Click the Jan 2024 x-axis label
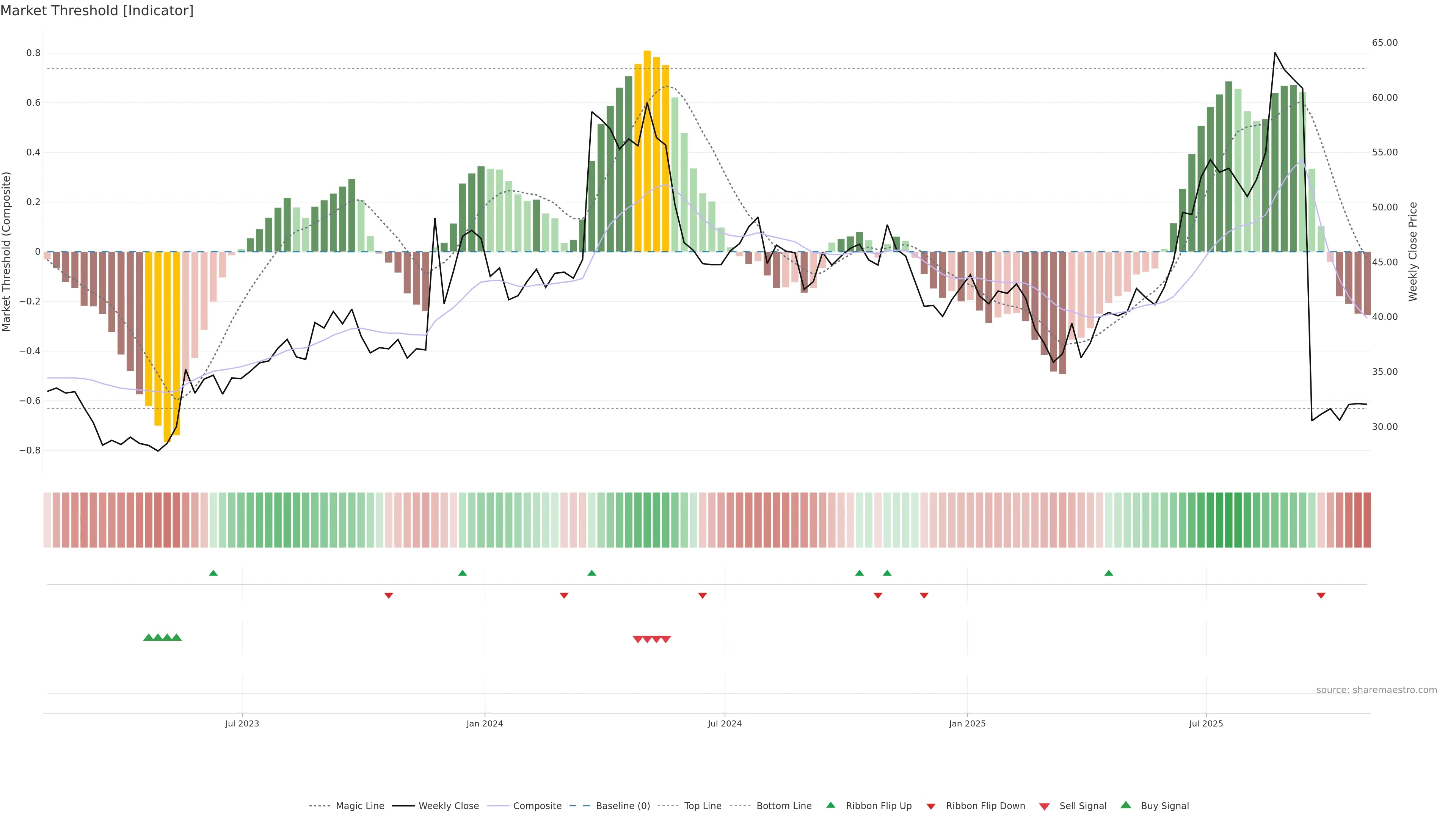Screen dimensions: 1456x819 click(485, 723)
